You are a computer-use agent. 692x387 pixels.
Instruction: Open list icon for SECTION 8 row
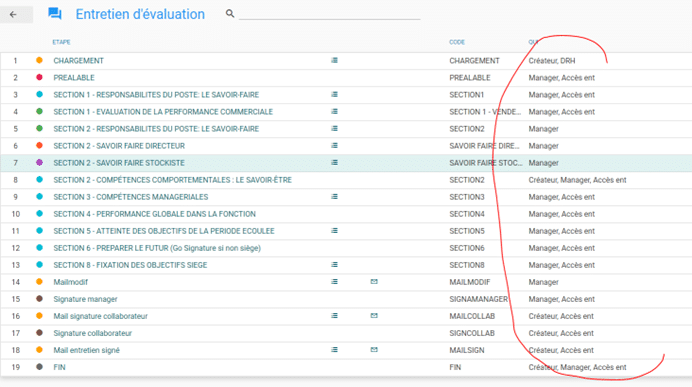click(x=335, y=265)
